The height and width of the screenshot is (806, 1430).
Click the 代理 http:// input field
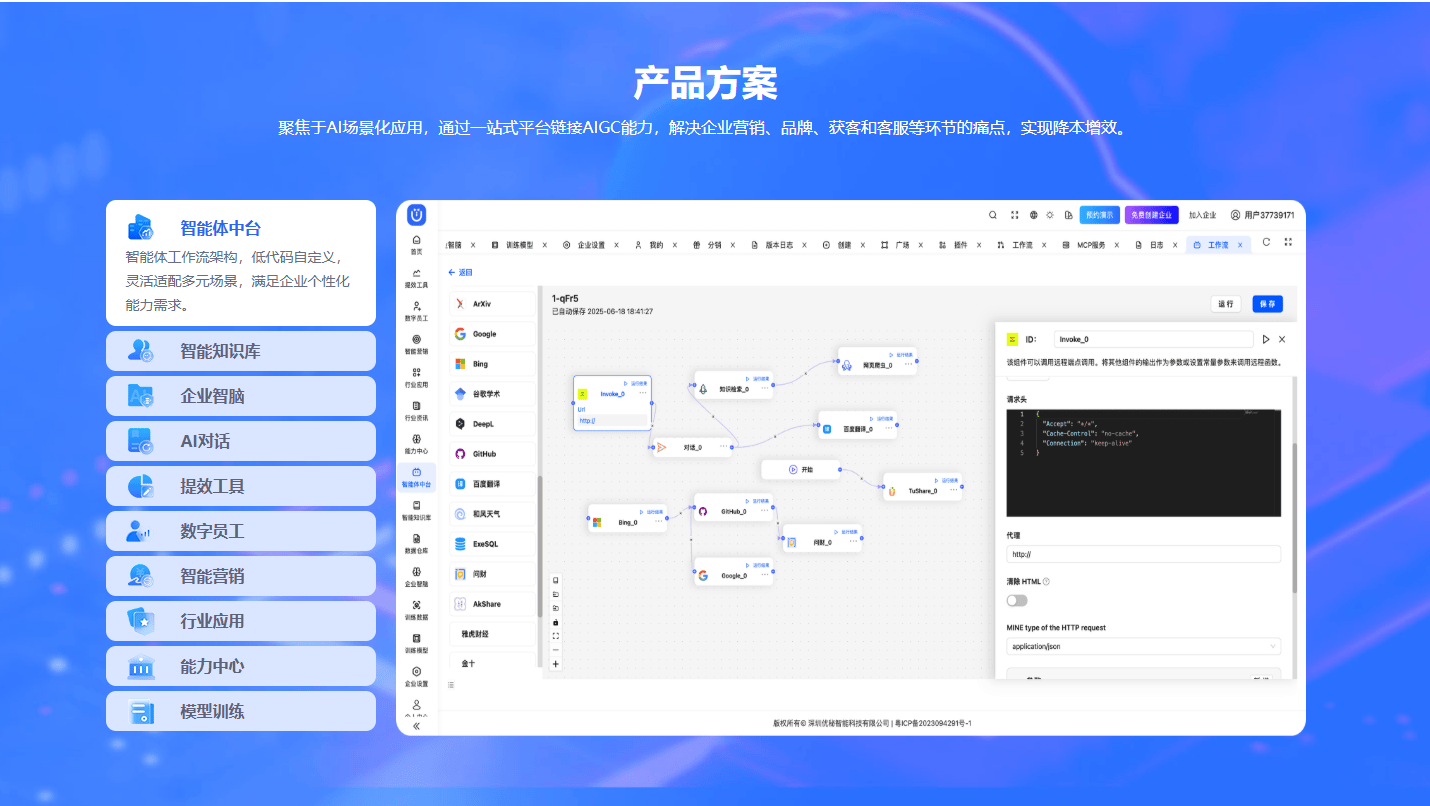coord(1143,554)
